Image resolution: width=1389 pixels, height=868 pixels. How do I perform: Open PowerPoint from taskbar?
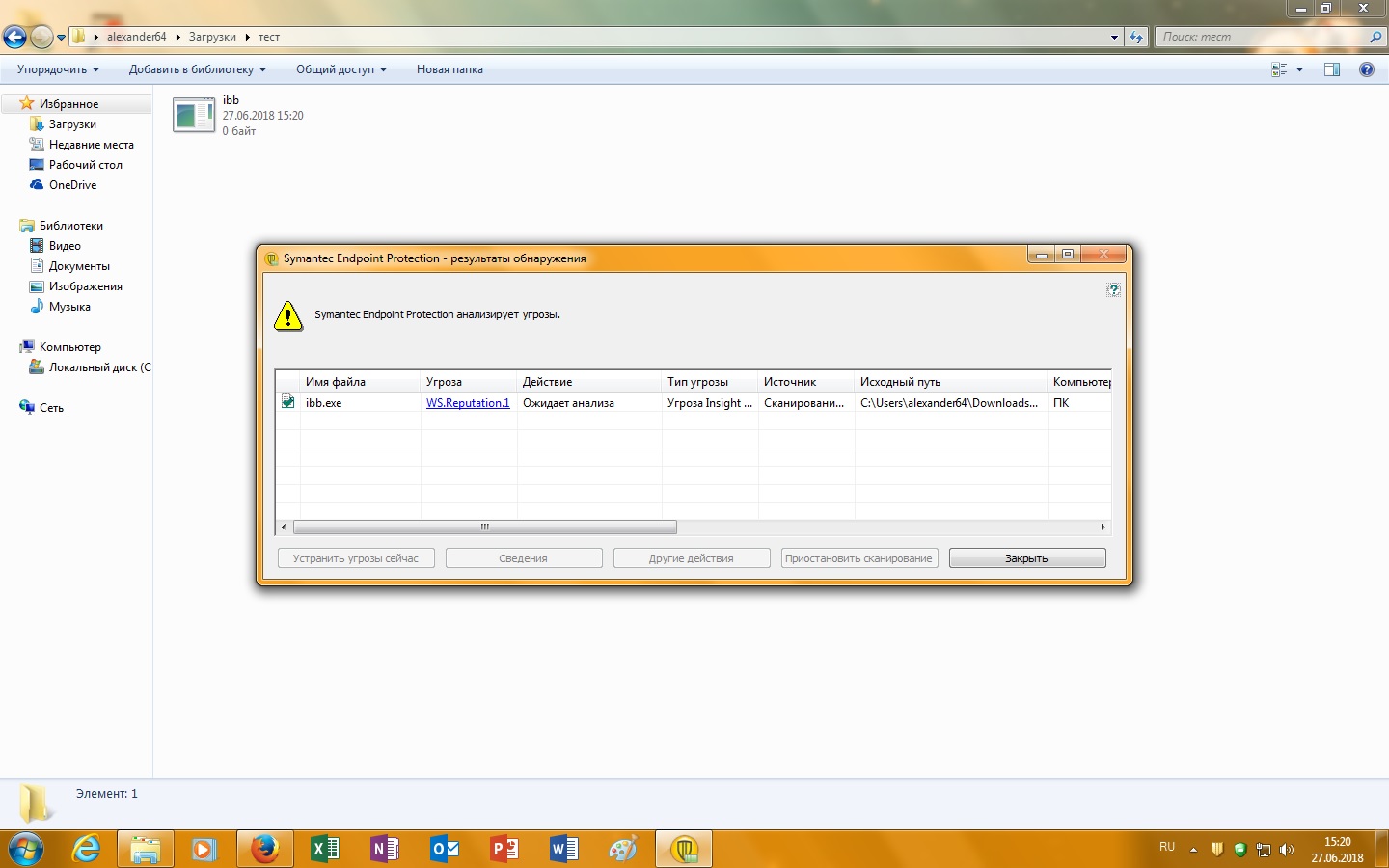pyautogui.click(x=504, y=849)
